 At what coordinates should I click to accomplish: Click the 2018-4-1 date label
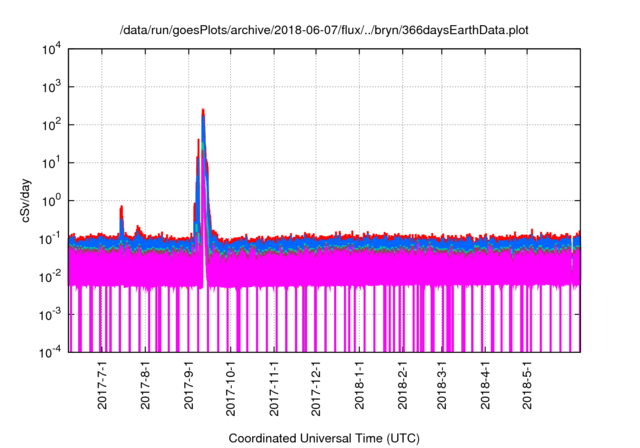485,385
